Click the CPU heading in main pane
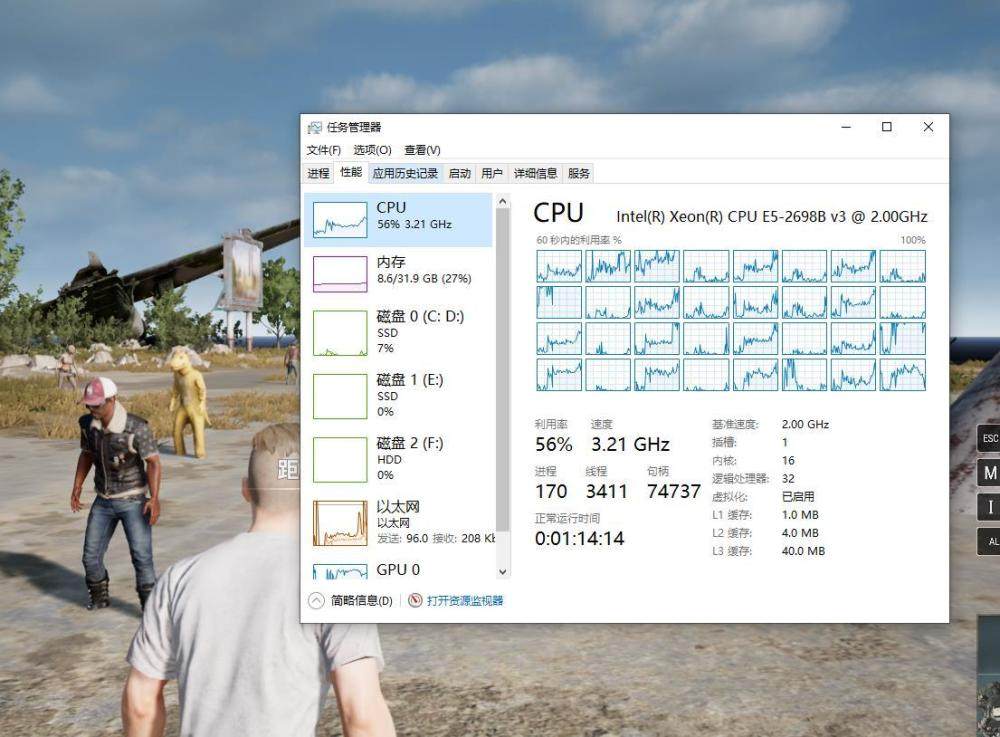The width and height of the screenshot is (1000, 737). click(558, 213)
